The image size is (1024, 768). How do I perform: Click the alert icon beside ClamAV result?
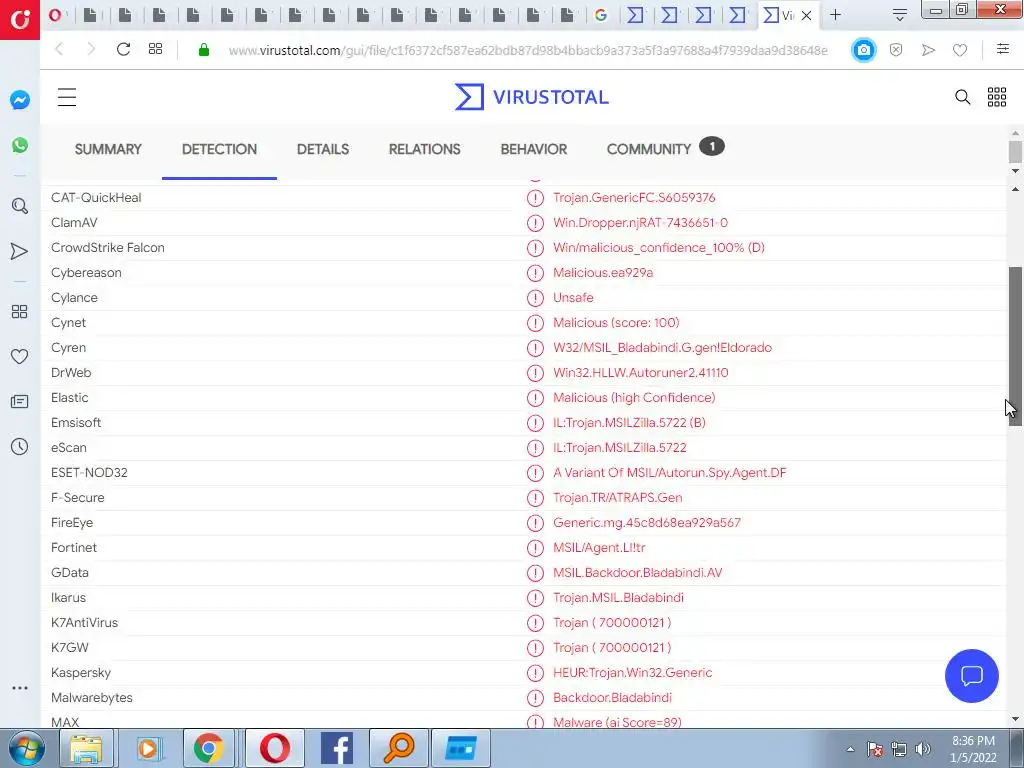[x=535, y=223]
